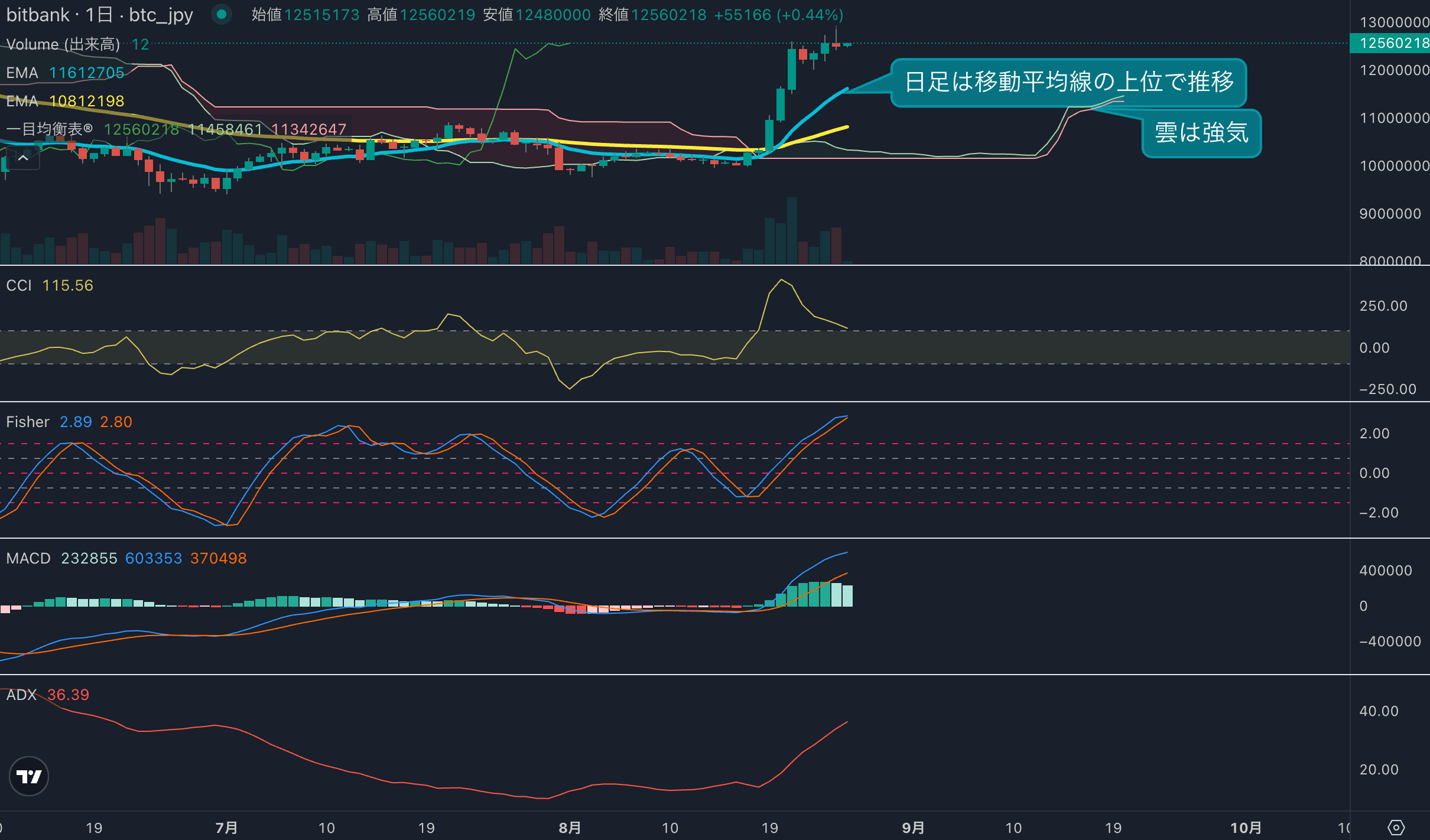Open the bitbank btc_jpy symbol title

[x=100, y=14]
